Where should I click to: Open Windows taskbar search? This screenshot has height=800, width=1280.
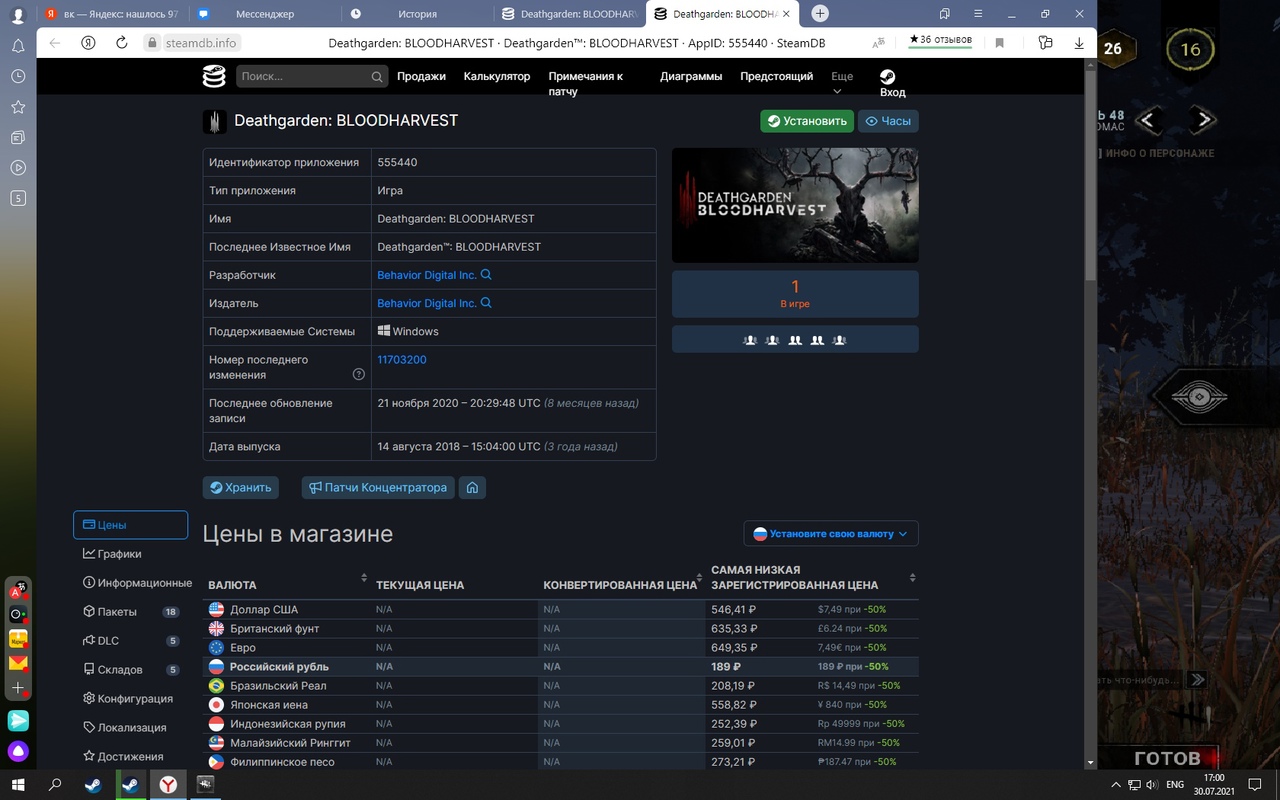[55, 785]
